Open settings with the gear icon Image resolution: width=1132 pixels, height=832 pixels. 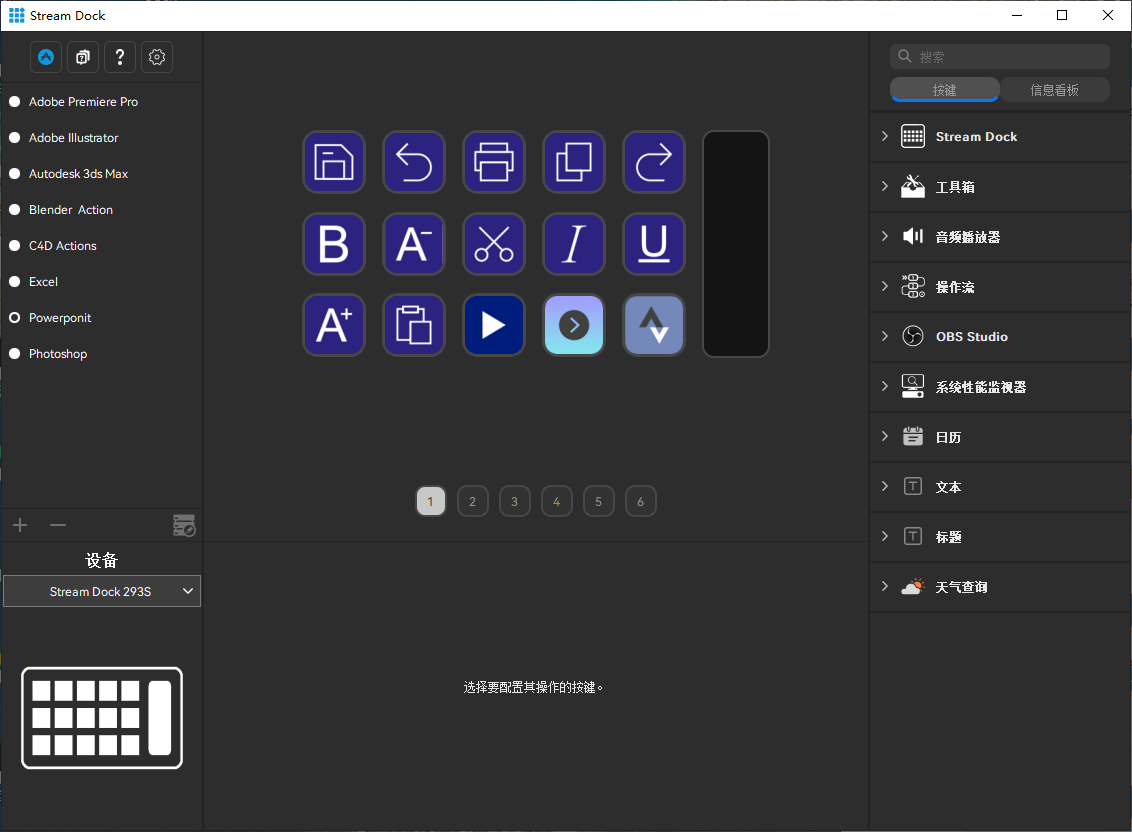(157, 57)
